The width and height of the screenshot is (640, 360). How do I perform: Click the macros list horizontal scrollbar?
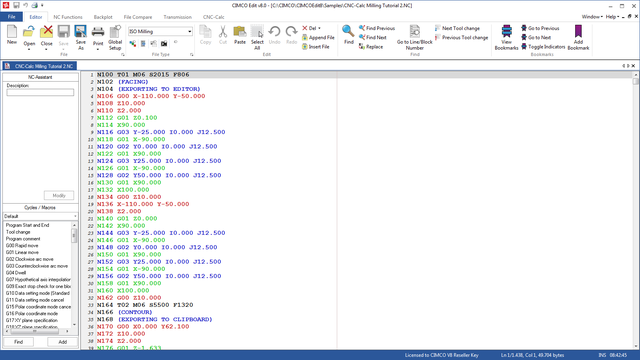(38, 331)
